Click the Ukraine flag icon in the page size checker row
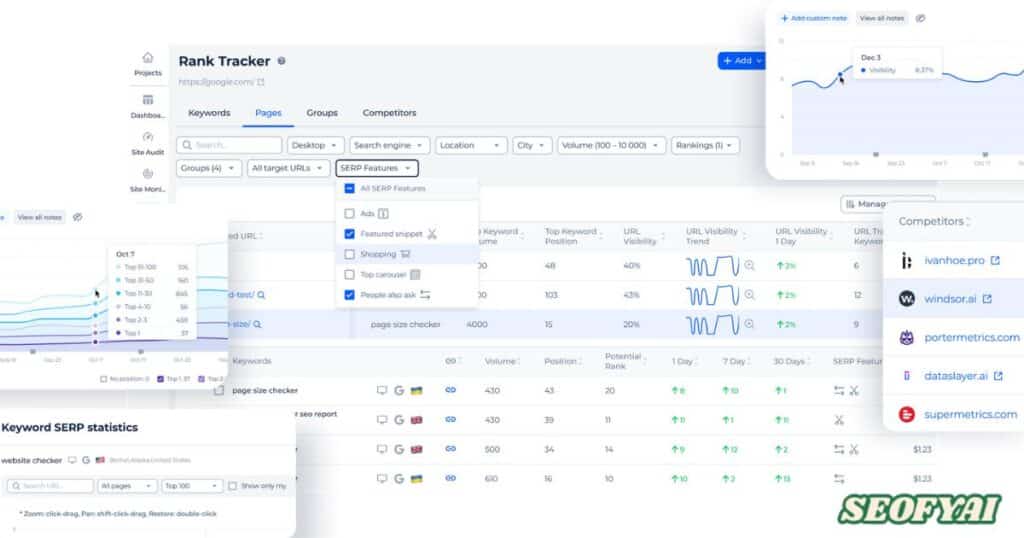This screenshot has height=538, width=1024. (x=416, y=390)
